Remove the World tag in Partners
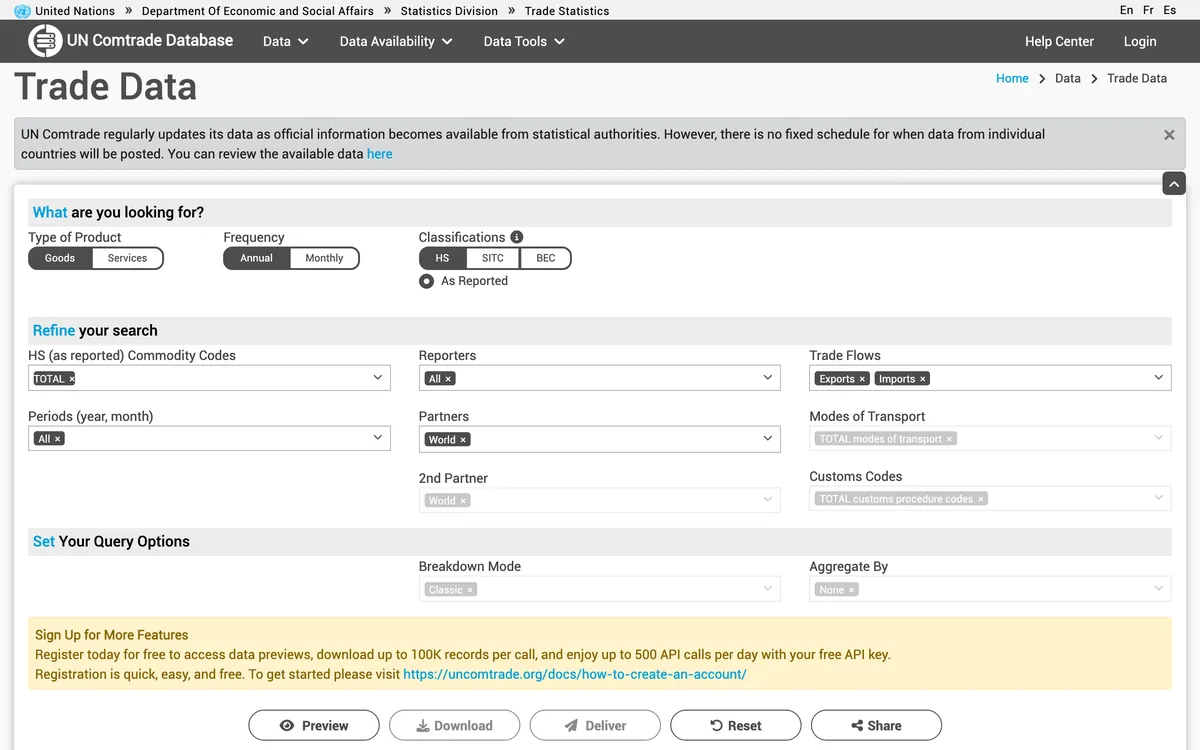 click(x=463, y=440)
